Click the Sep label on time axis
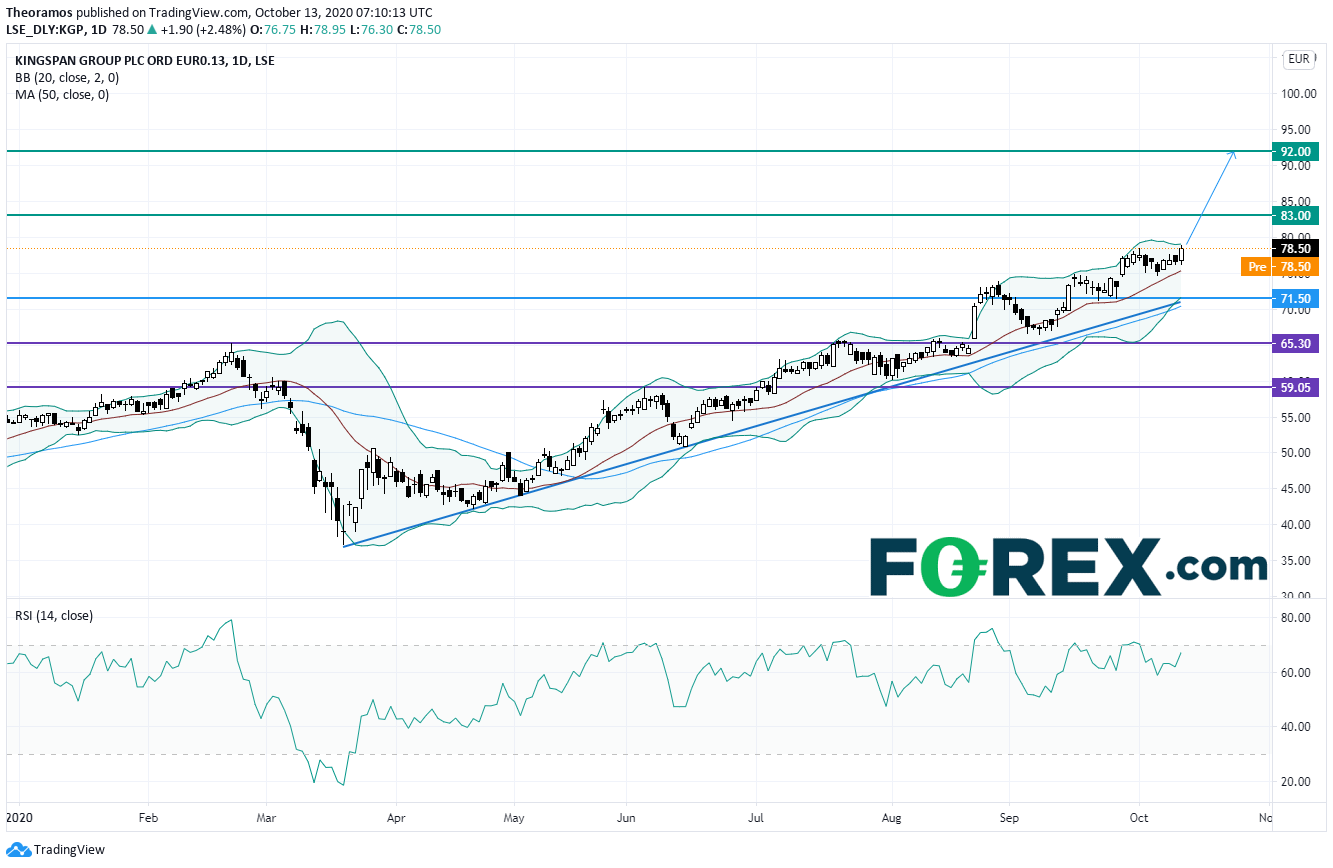 pos(1009,818)
